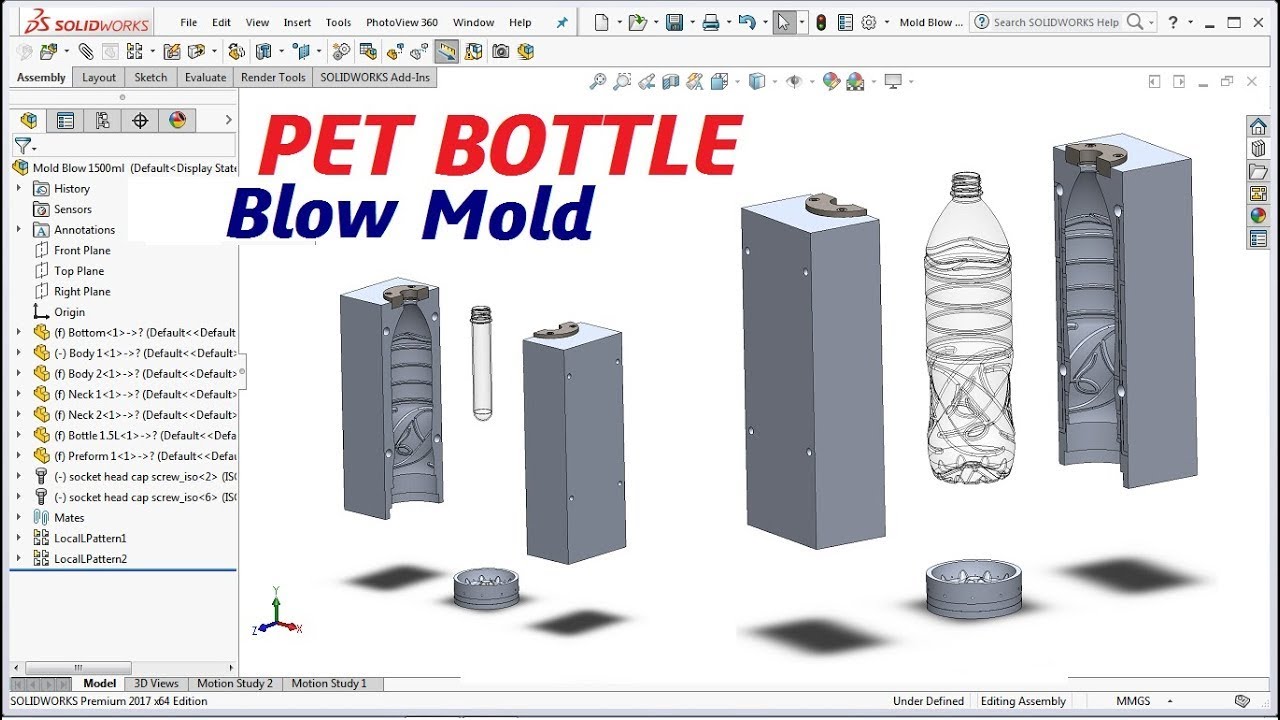The width and height of the screenshot is (1280, 720).
Task: Click the Bill of Materials icon
Action: point(367,51)
